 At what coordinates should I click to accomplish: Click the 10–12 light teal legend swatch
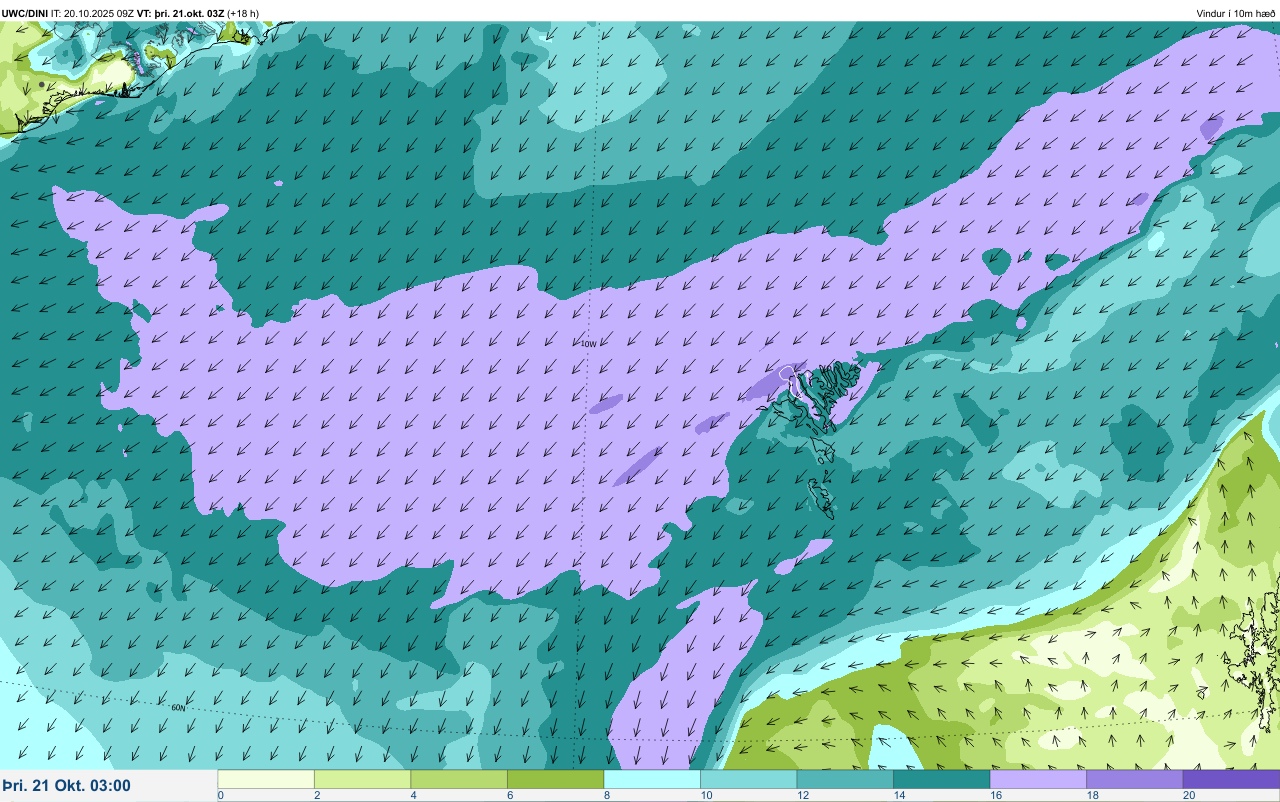748,779
